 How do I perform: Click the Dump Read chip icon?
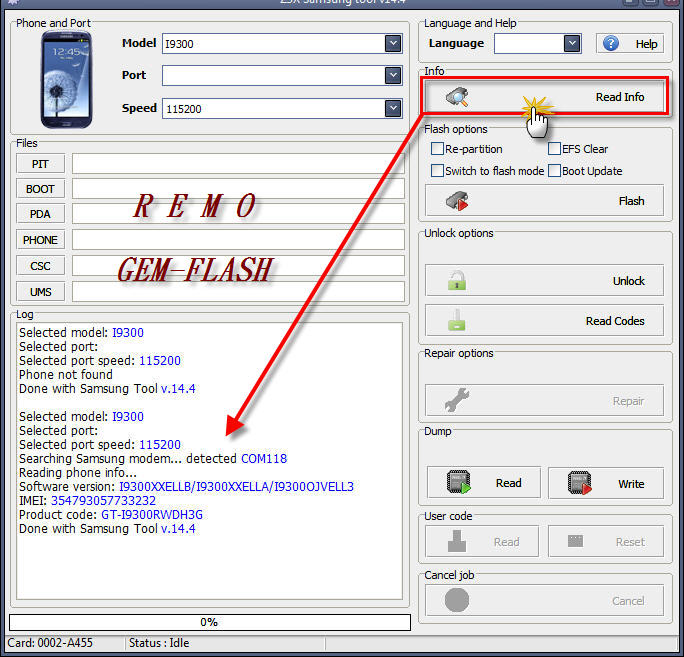(x=459, y=482)
